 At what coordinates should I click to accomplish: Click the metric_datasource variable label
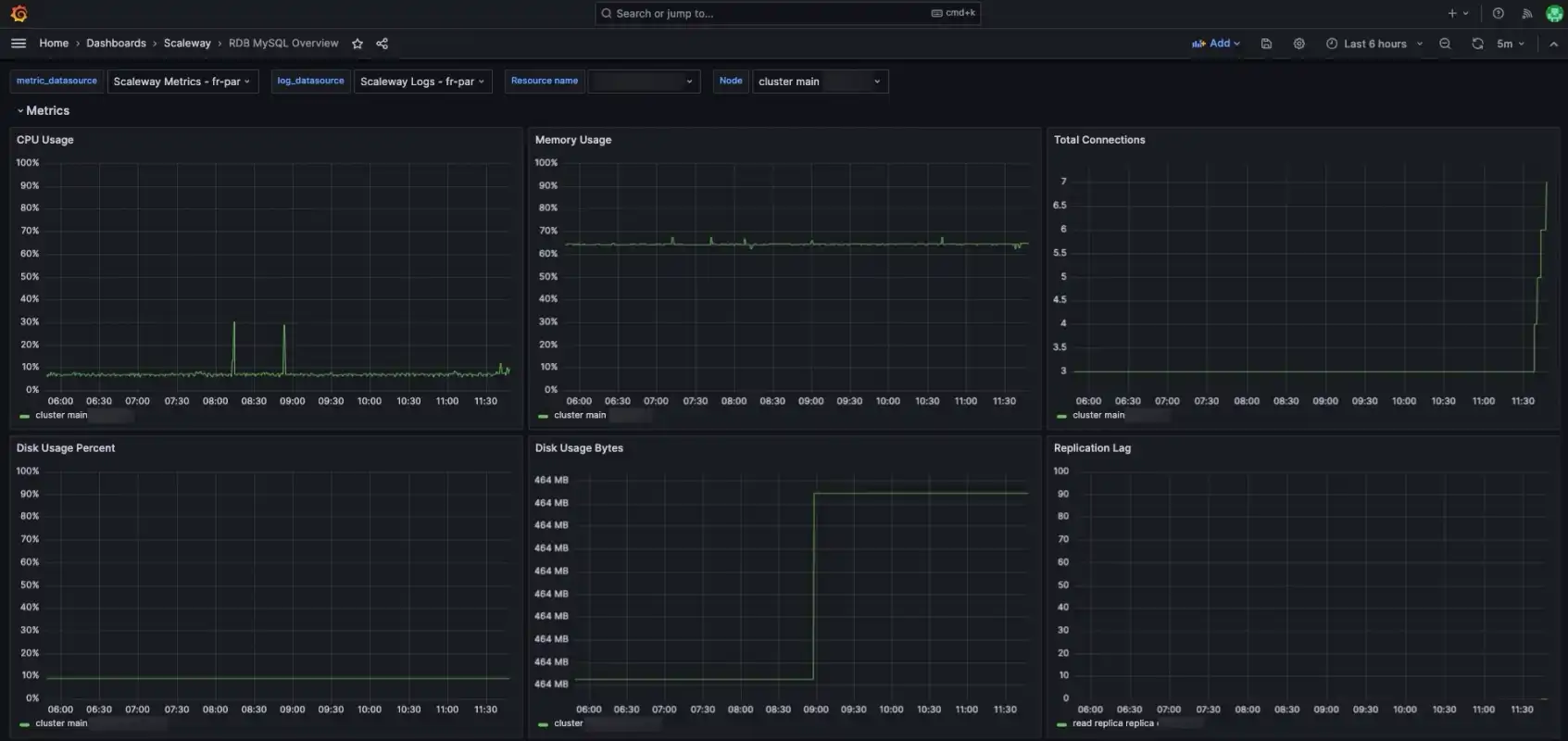tap(56, 82)
